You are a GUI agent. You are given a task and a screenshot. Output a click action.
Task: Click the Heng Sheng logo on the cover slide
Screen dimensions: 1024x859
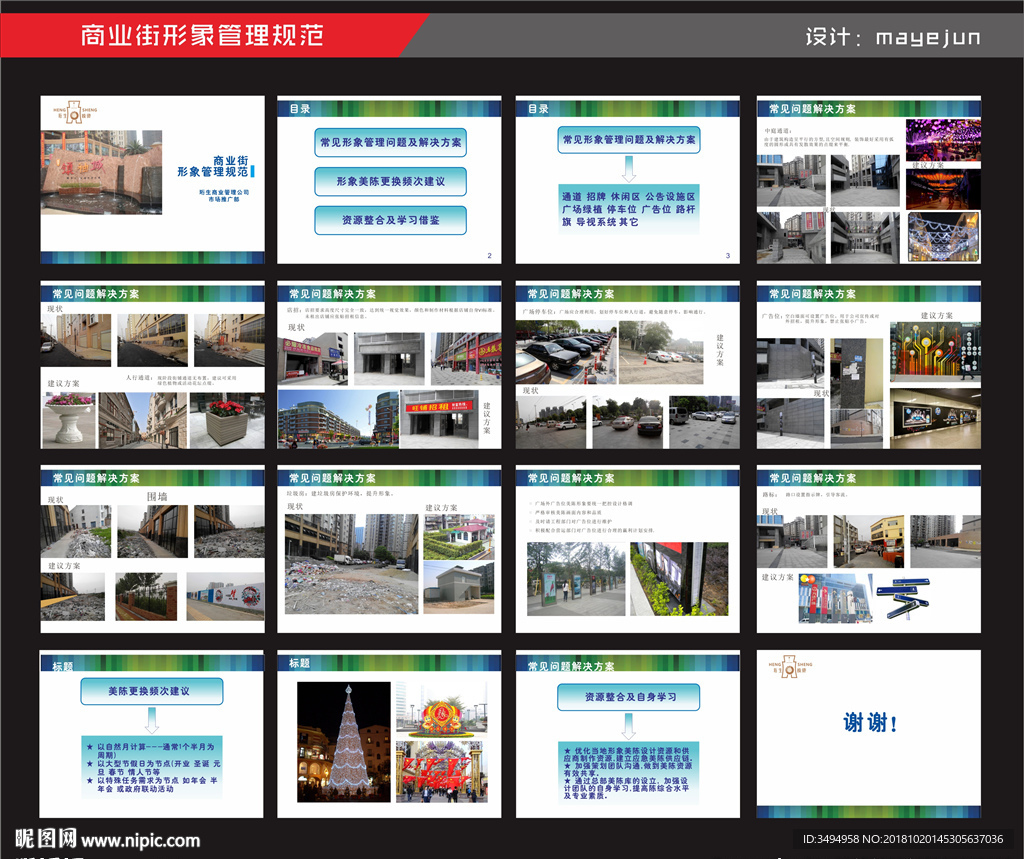click(75, 112)
